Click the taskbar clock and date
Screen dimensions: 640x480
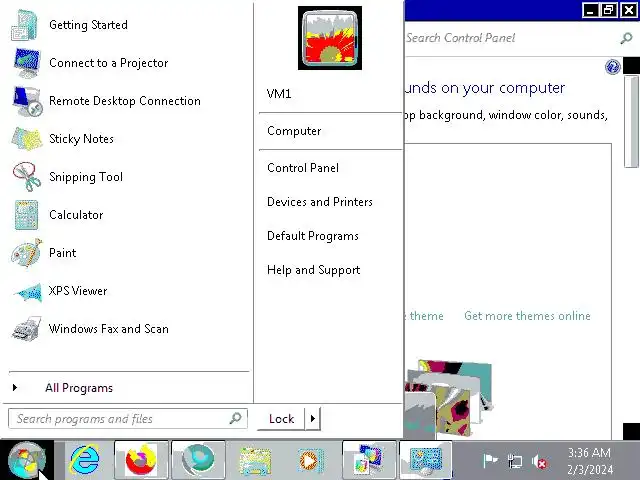[x=590, y=461]
